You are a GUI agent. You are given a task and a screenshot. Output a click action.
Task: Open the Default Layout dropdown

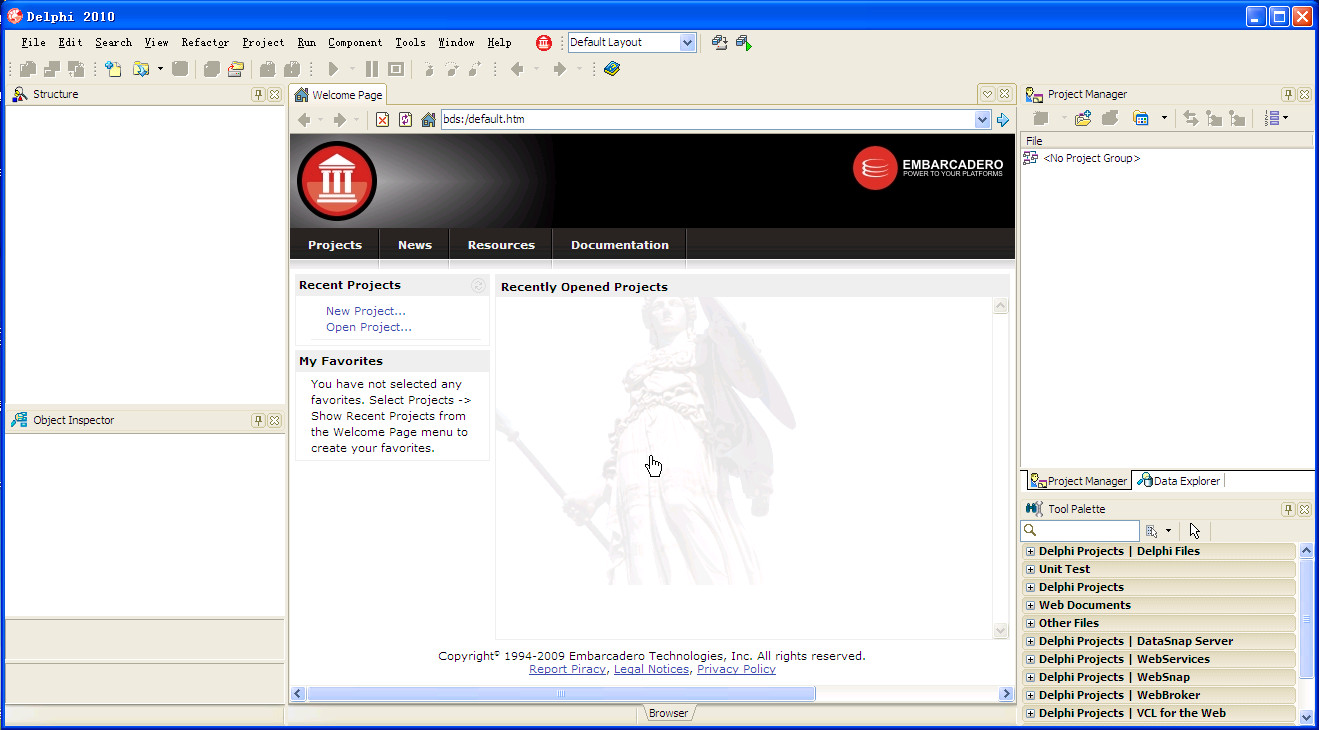point(687,42)
